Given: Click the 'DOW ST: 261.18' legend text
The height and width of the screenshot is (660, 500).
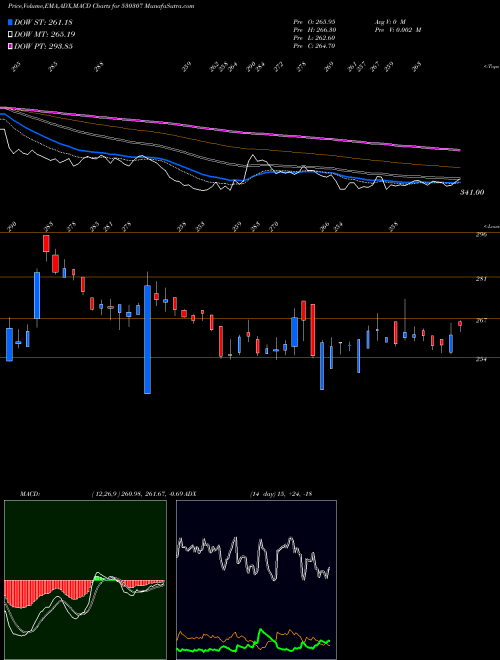Looking at the screenshot, I should tap(43, 22).
